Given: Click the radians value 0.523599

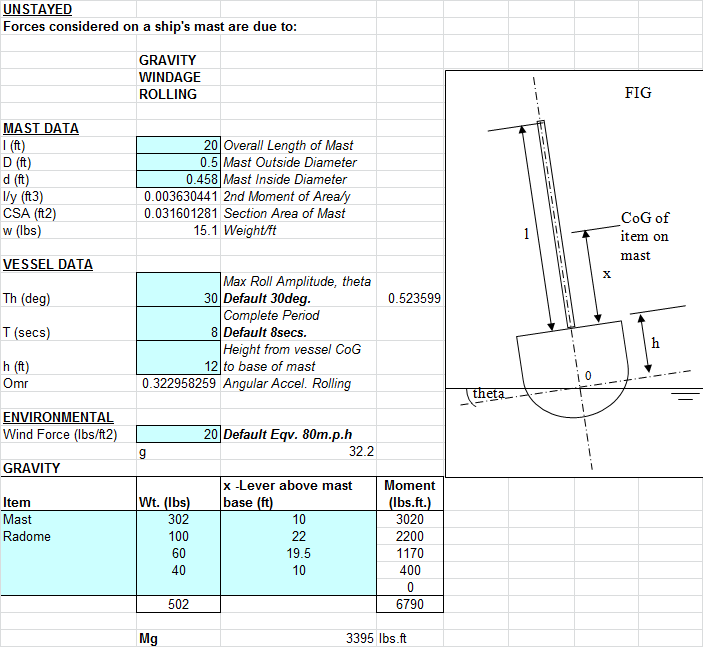Looking at the screenshot, I should pyautogui.click(x=414, y=299).
